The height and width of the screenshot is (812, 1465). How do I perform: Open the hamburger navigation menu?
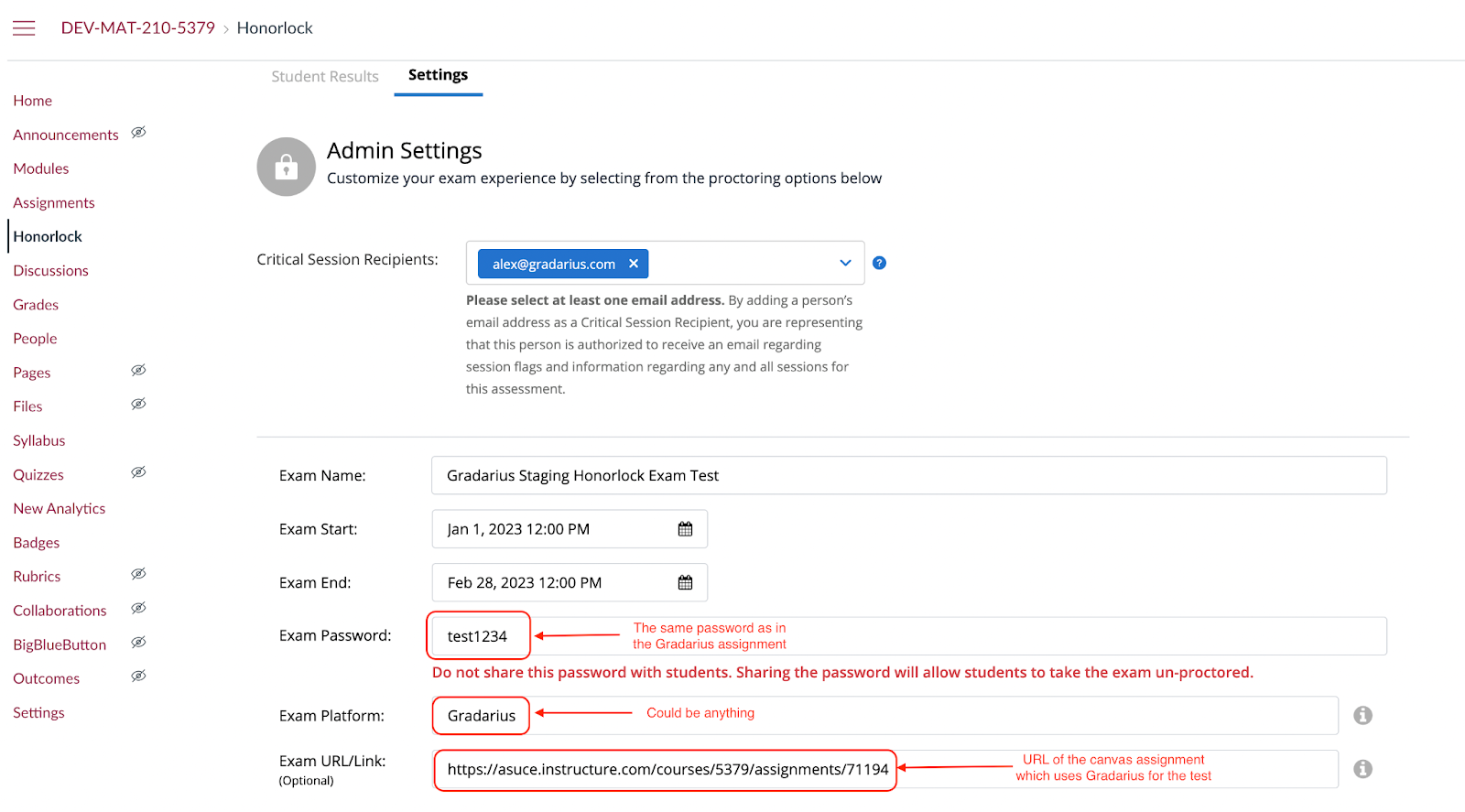point(24,28)
